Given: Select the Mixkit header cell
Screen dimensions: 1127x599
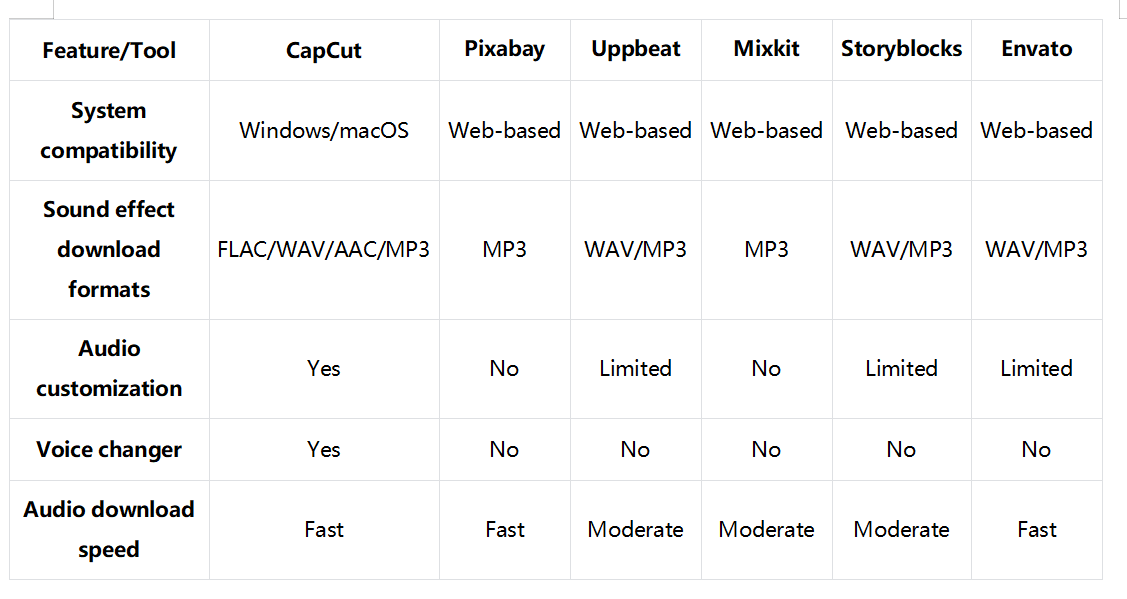Looking at the screenshot, I should pyautogui.click(x=766, y=48).
